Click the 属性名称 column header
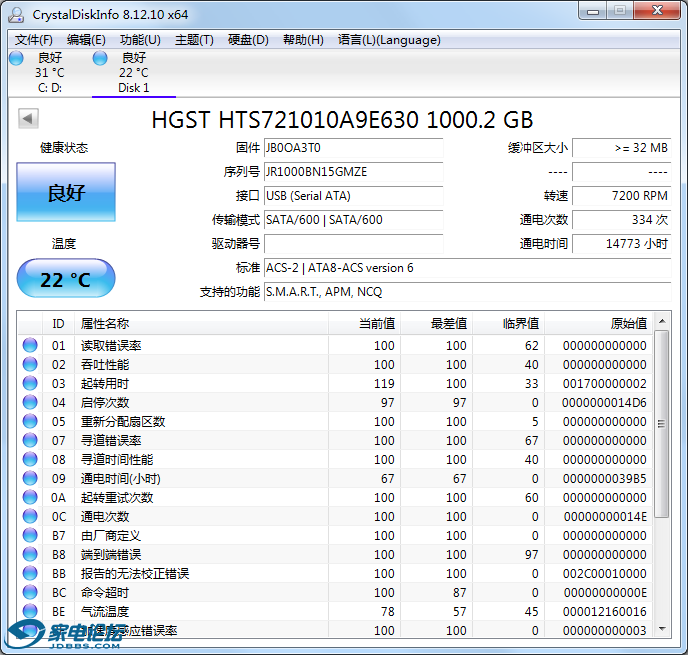 201,324
